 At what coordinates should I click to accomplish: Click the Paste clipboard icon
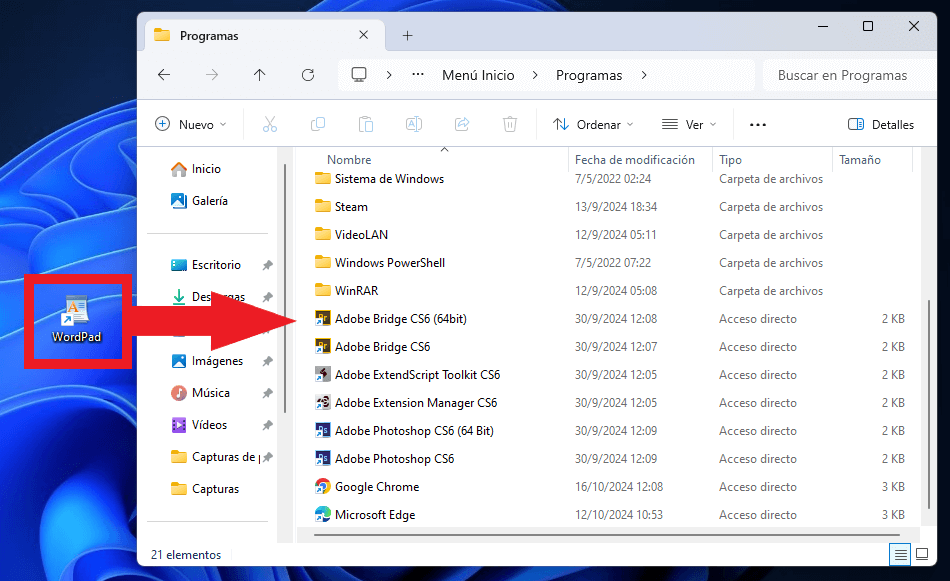(366, 124)
